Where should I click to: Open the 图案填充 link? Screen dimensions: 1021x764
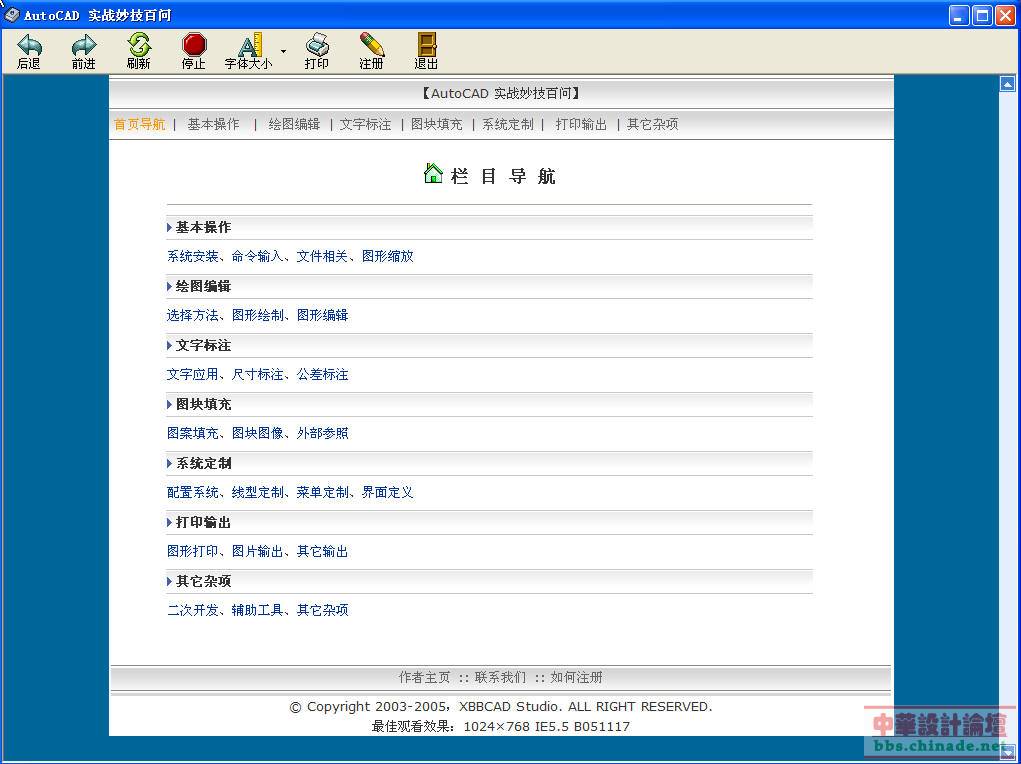click(x=193, y=433)
